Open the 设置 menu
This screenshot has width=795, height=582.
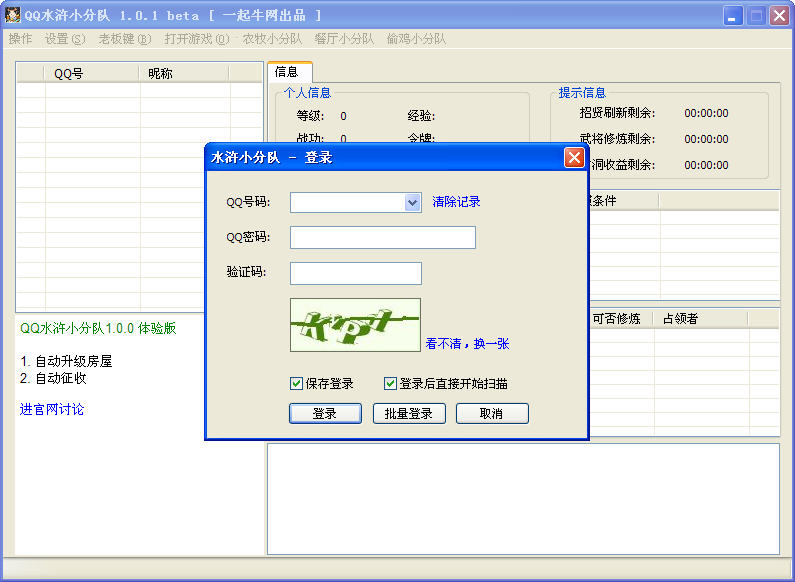coord(65,39)
